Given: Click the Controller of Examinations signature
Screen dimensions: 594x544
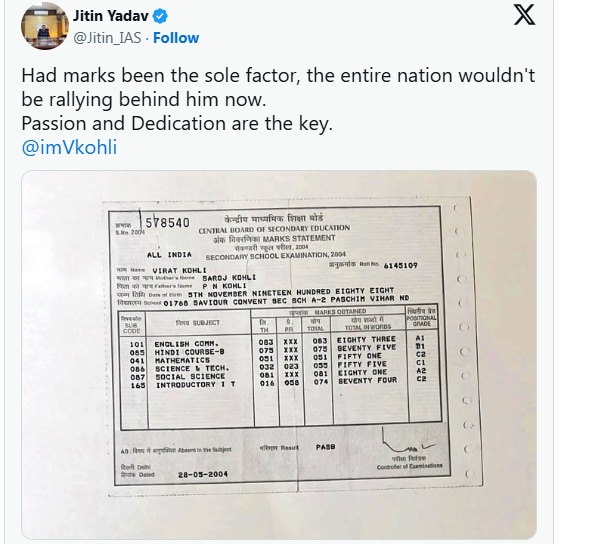Looking at the screenshot, I should click(x=408, y=444).
